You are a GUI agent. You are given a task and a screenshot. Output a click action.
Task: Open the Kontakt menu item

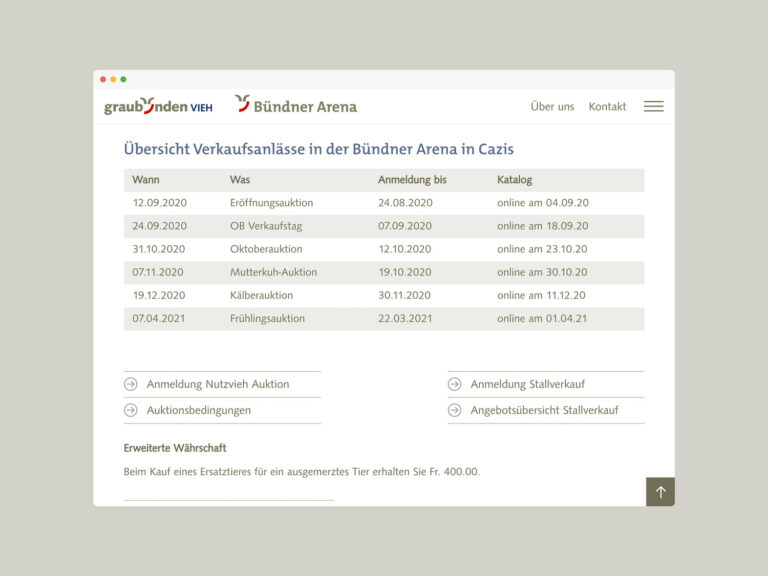pos(607,106)
